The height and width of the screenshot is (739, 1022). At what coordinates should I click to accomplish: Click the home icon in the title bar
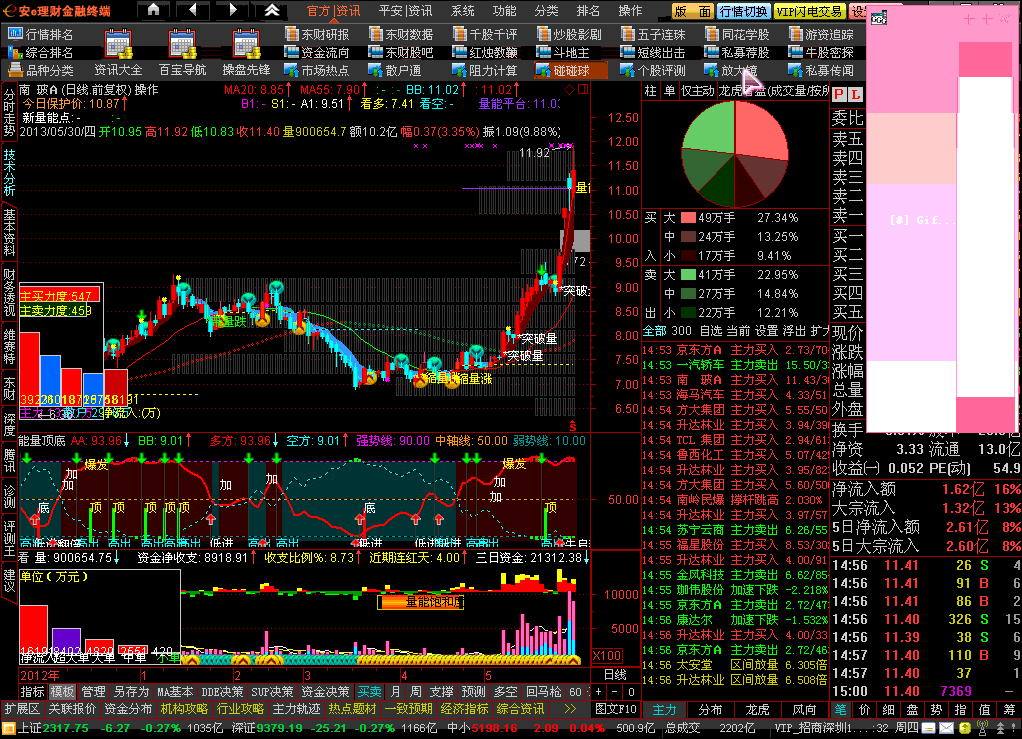[153, 10]
